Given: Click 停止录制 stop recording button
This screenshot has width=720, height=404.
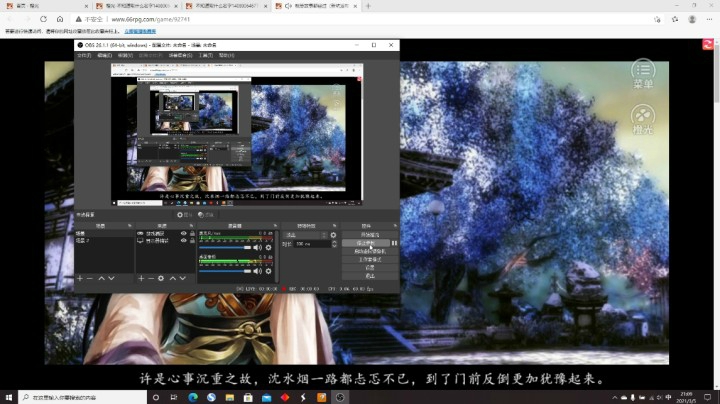Looking at the screenshot, I should click(x=366, y=243).
